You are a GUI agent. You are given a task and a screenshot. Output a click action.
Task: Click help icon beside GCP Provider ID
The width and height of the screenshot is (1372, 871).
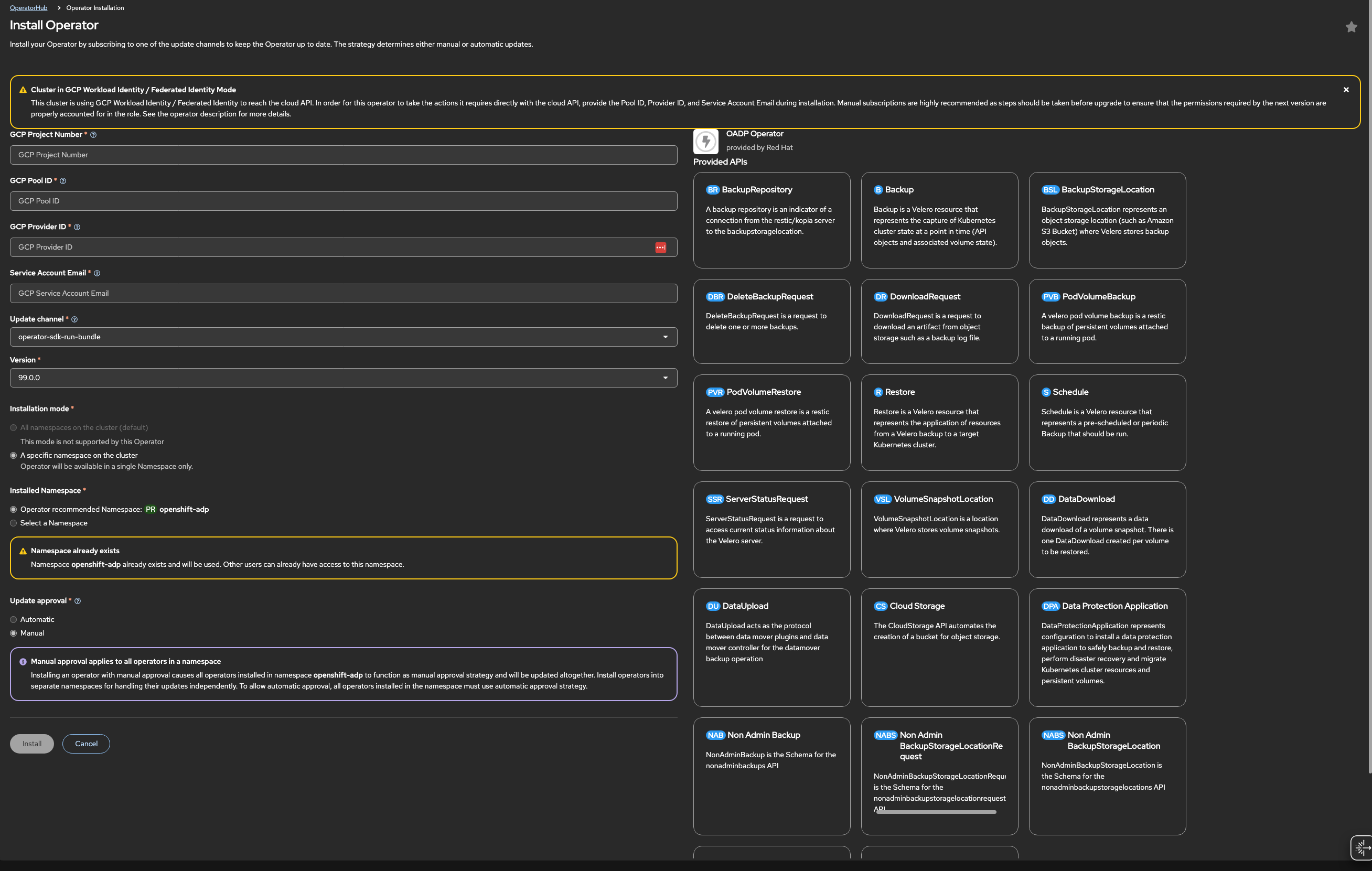[x=78, y=227]
